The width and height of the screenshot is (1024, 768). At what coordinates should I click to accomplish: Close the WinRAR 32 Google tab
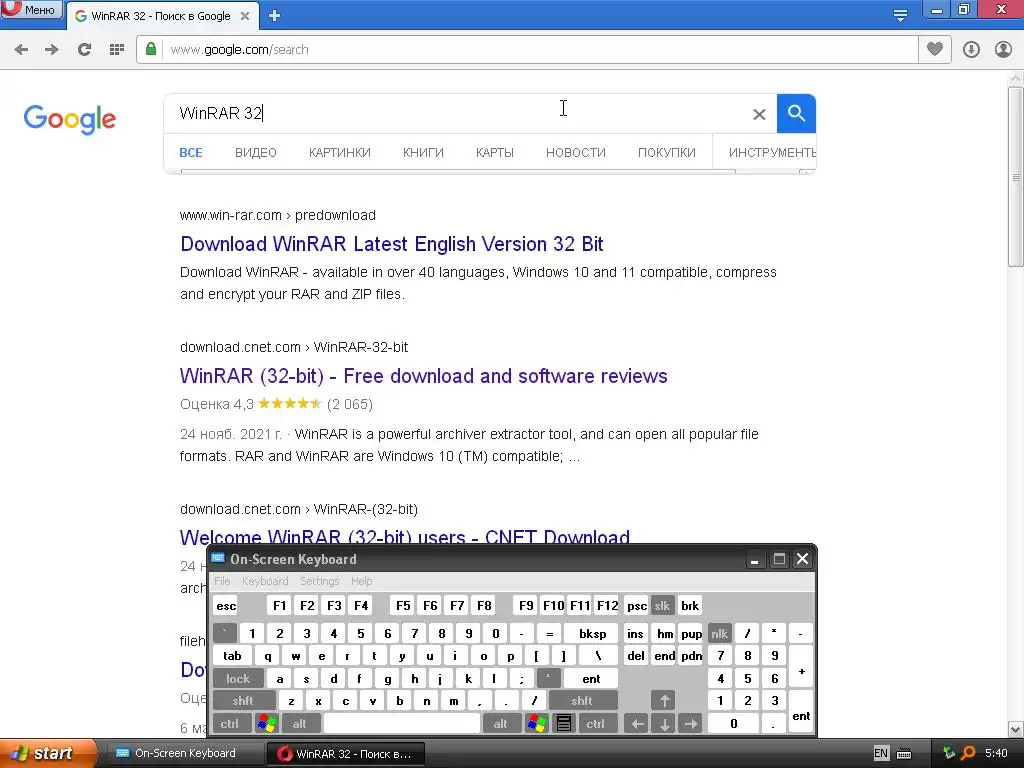pos(245,16)
